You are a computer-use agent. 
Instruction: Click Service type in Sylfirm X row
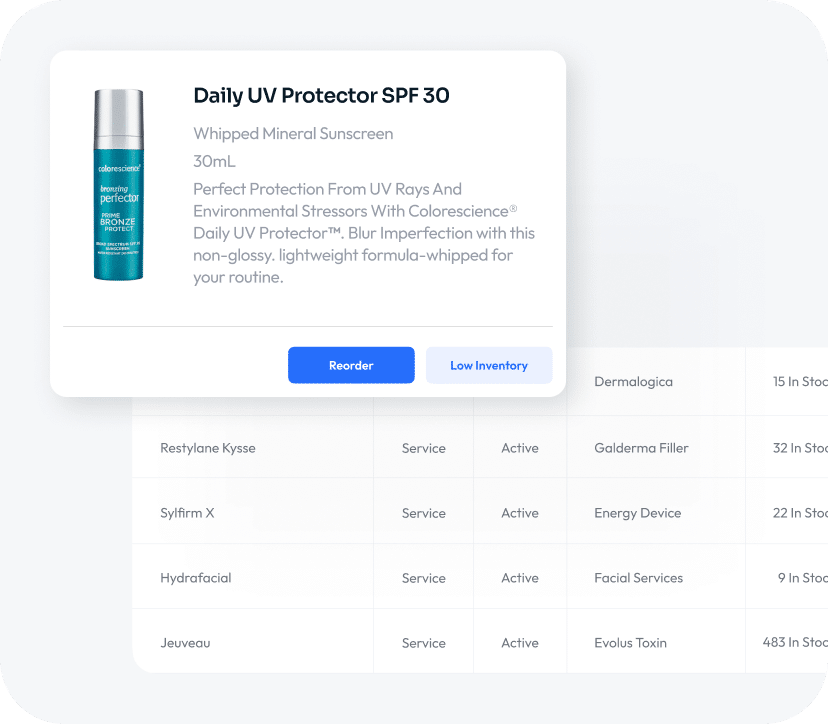pos(424,513)
